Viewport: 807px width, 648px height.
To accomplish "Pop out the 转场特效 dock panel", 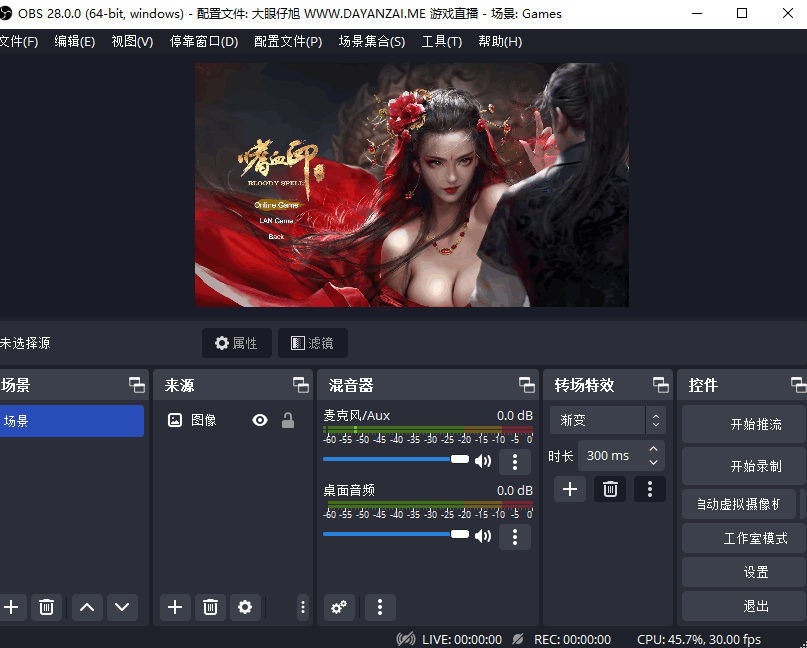I will pos(661,385).
